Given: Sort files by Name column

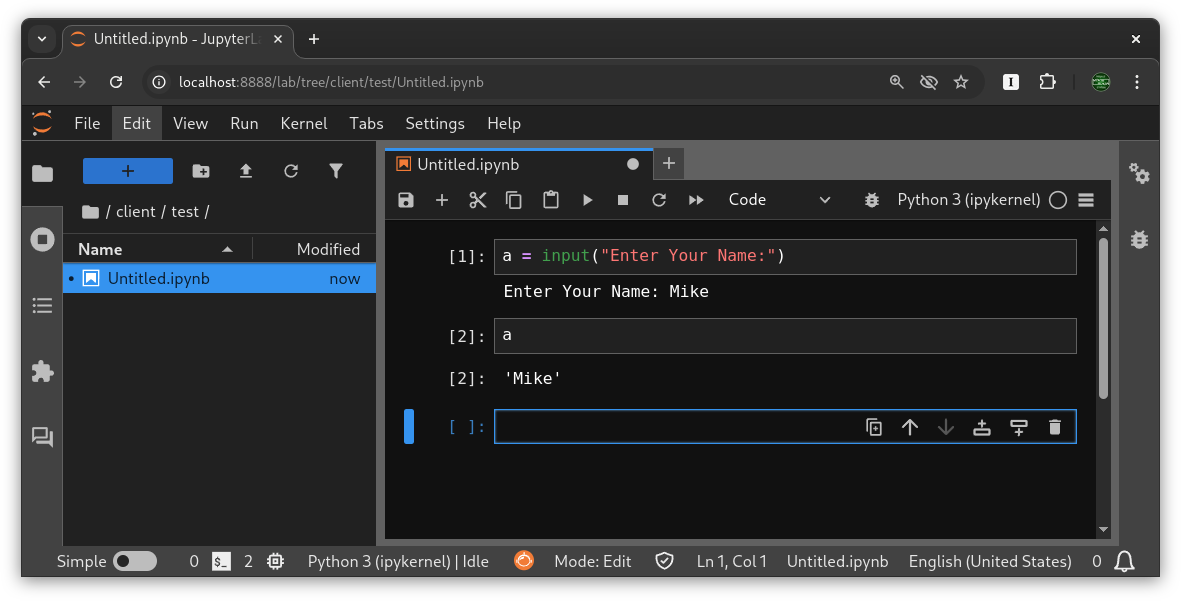Looking at the screenshot, I should pos(157,249).
